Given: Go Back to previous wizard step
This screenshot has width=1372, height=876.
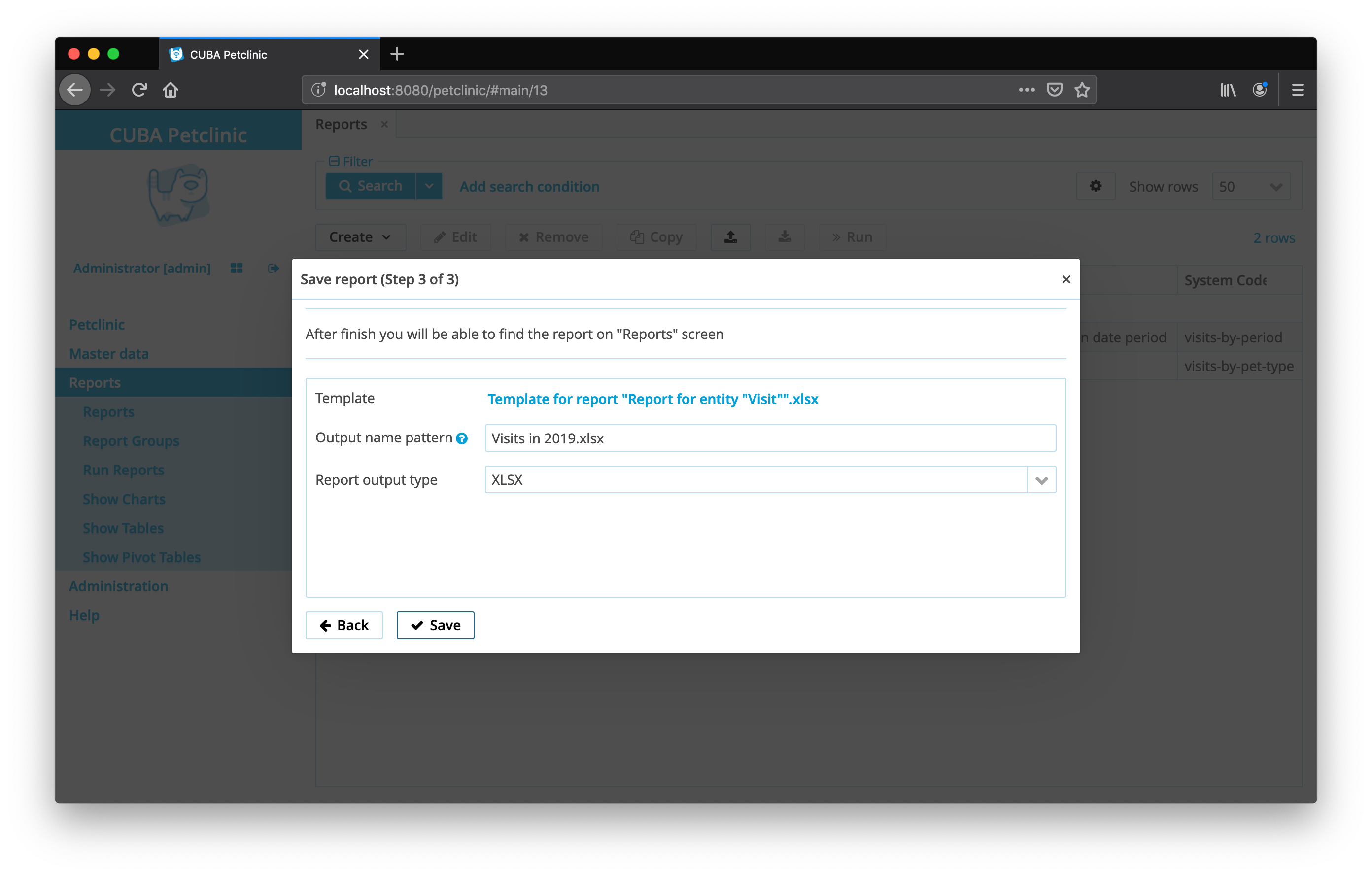Looking at the screenshot, I should point(343,625).
